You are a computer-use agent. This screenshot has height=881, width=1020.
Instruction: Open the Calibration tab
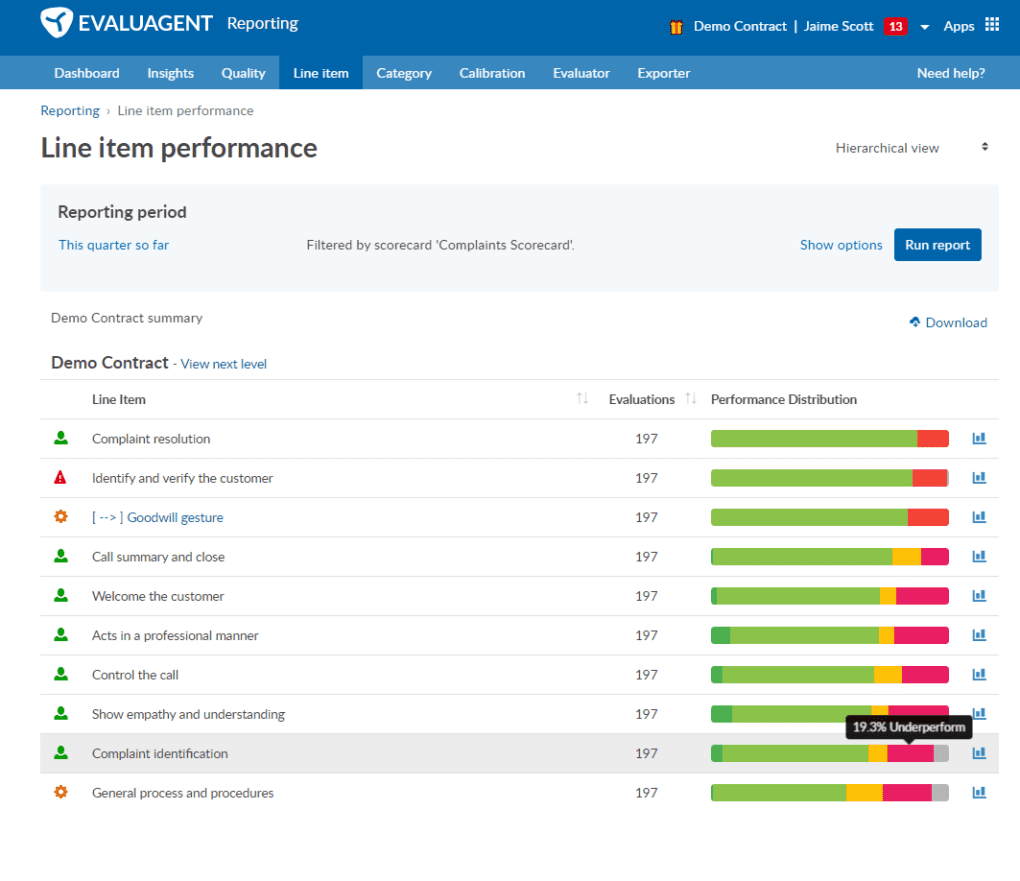point(492,72)
